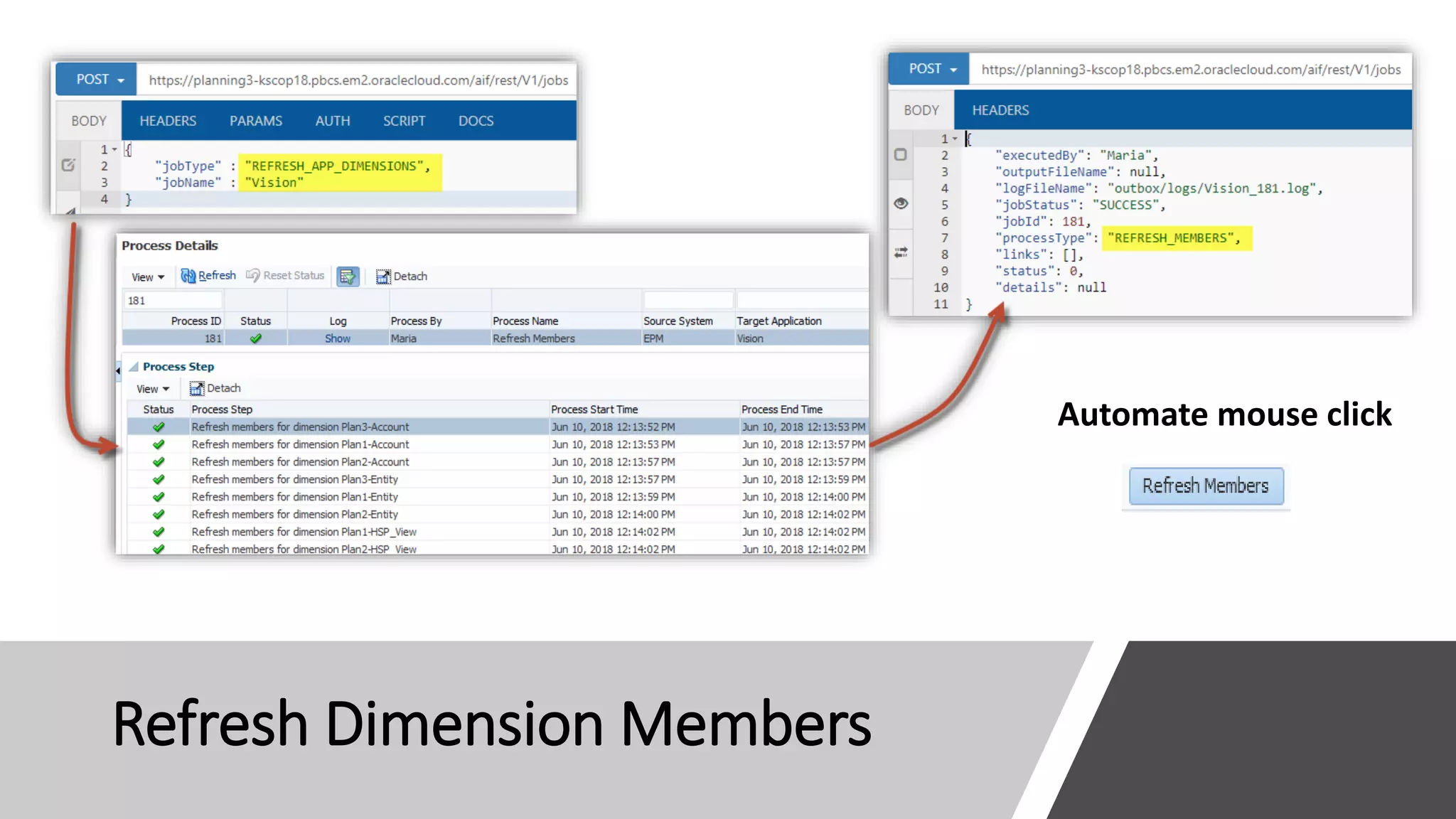The height and width of the screenshot is (819, 1456).
Task: Detach the Process Step table
Action: pyautogui.click(x=215, y=388)
